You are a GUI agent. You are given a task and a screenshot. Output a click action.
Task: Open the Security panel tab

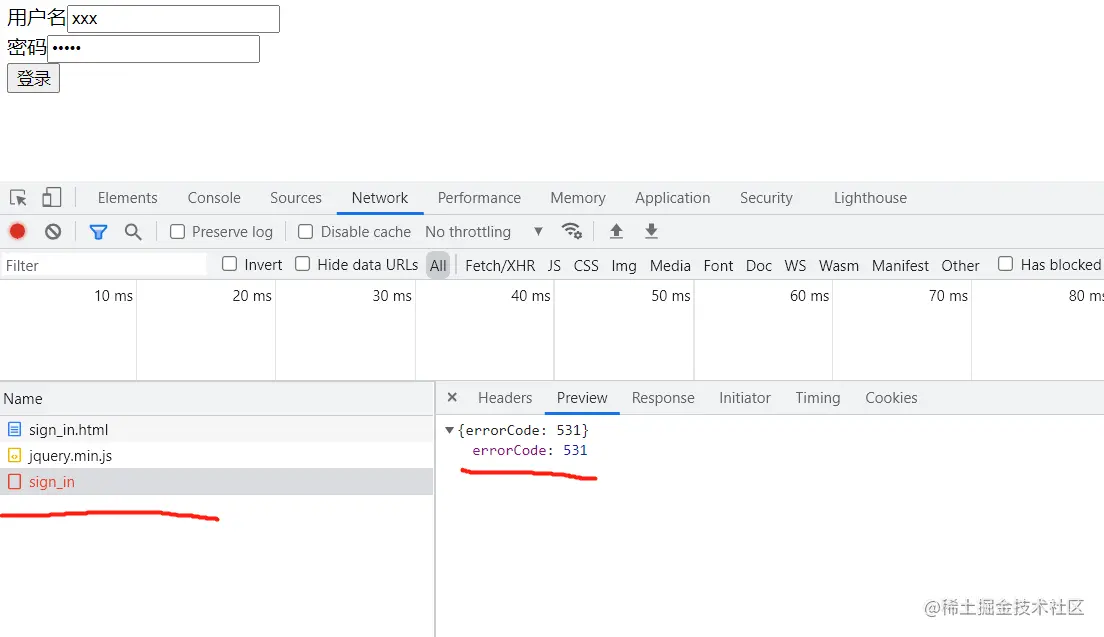pos(766,198)
